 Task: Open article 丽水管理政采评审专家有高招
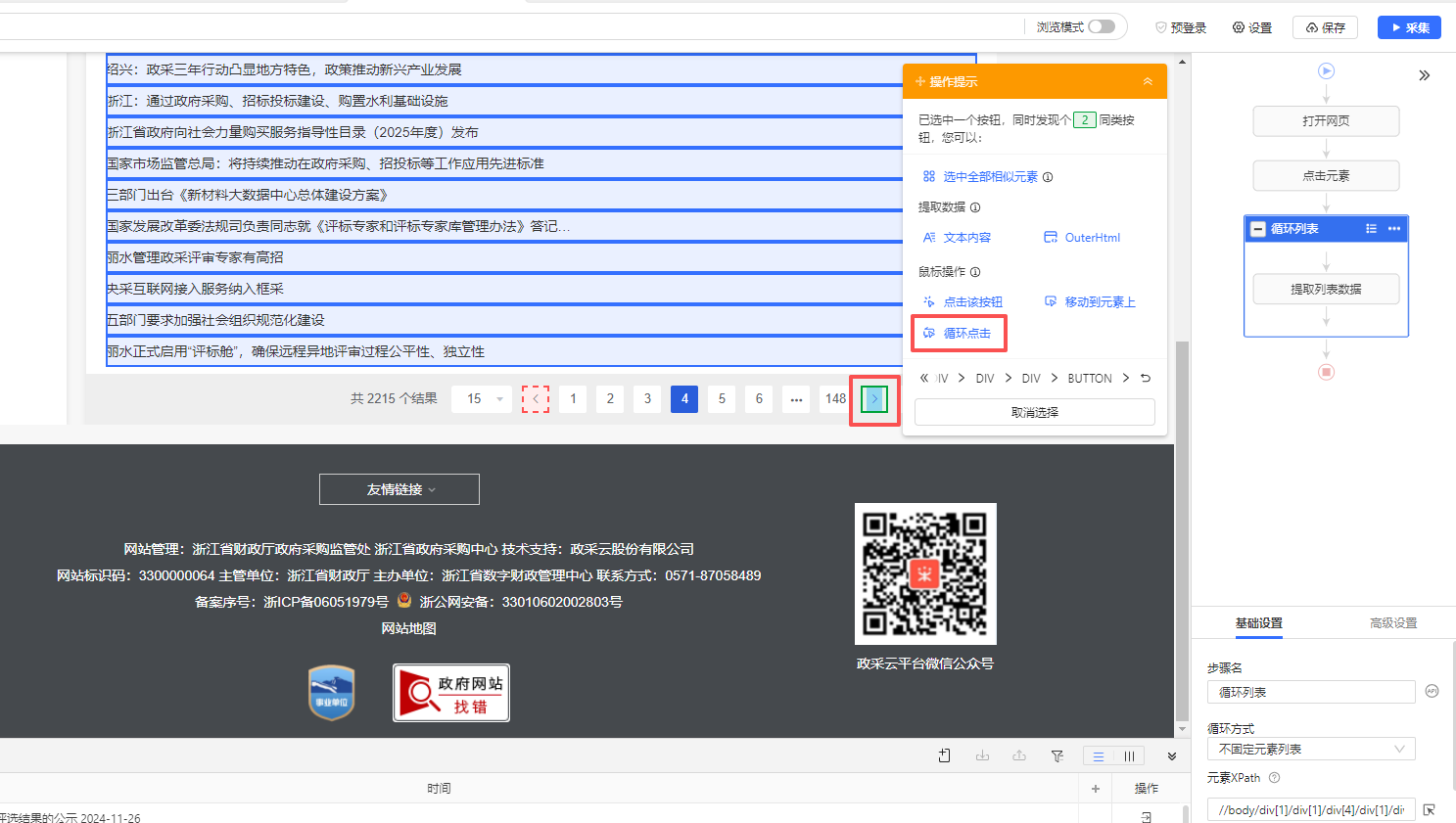click(x=195, y=257)
